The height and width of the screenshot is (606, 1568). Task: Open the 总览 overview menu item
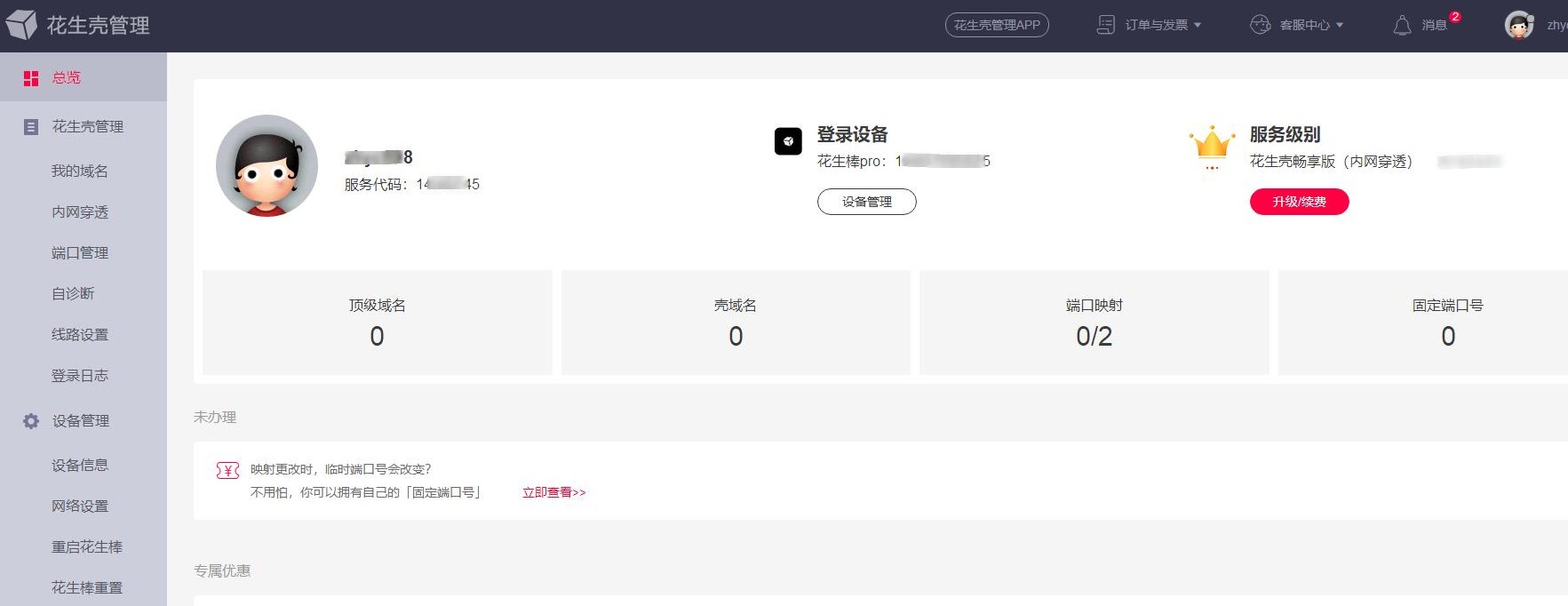click(x=84, y=77)
